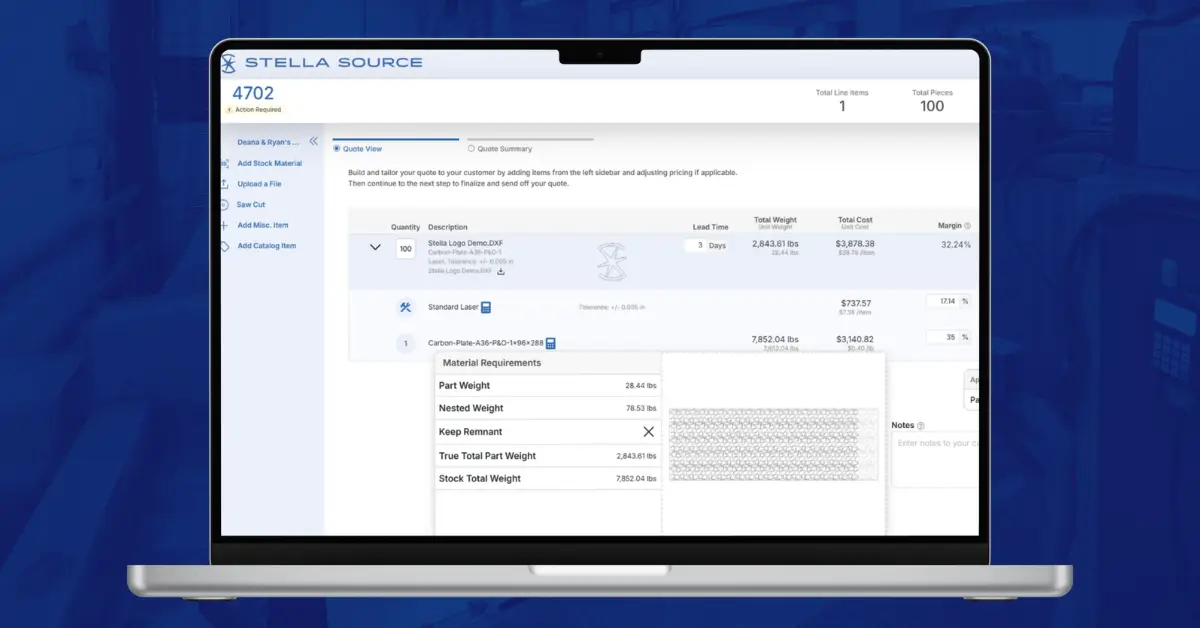Collapse the Stella Logo Demo line item
This screenshot has height=628, width=1200.
(x=376, y=247)
